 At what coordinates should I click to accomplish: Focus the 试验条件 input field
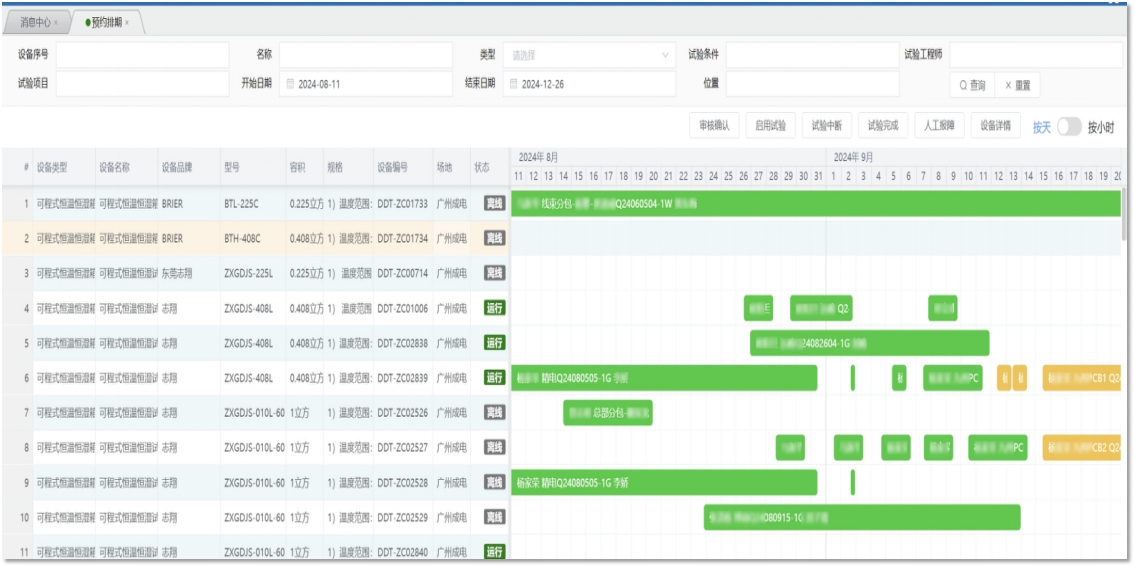812,55
